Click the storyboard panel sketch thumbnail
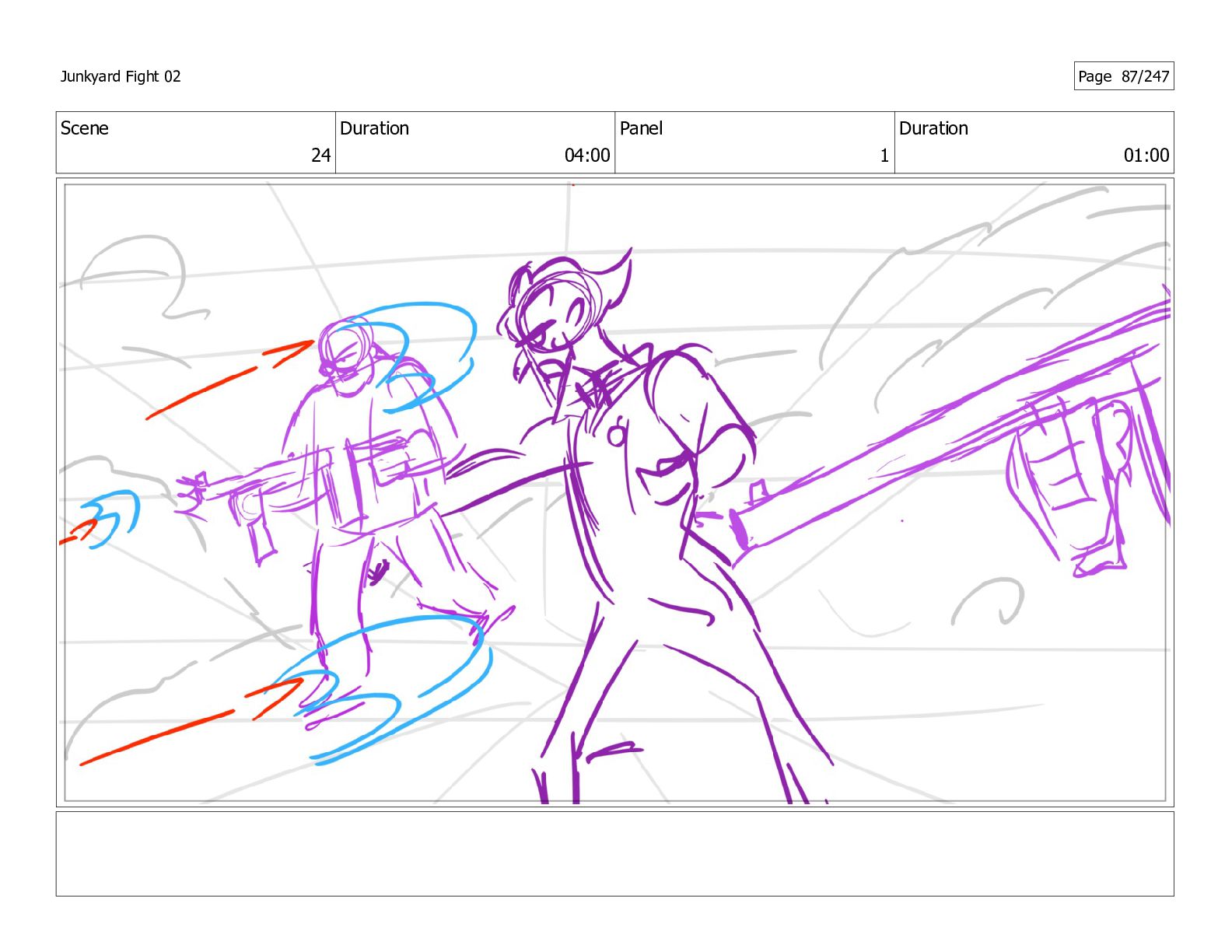This screenshot has width=1232, height=952. (x=615, y=492)
